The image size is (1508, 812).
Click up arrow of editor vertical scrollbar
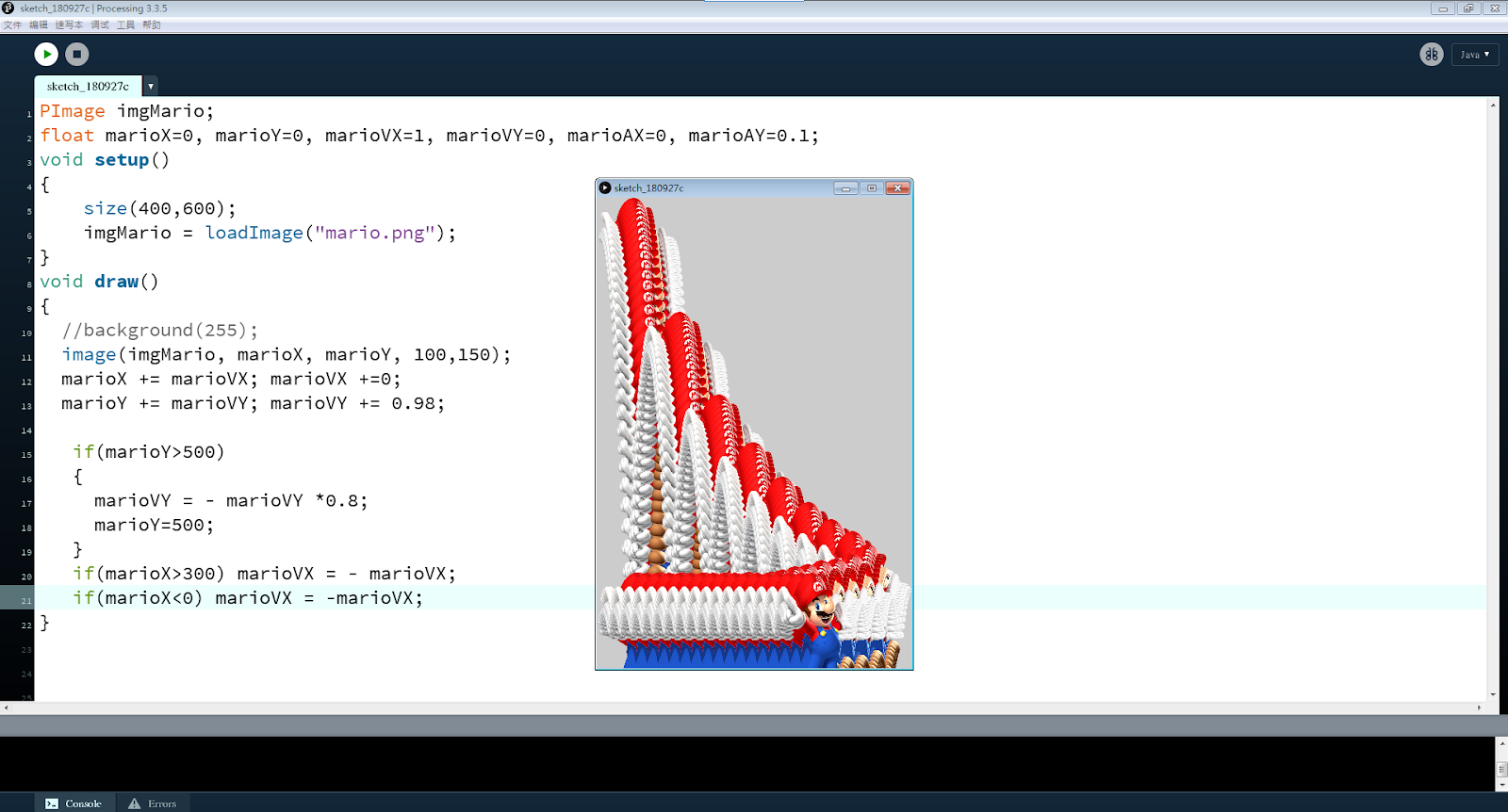1493,105
